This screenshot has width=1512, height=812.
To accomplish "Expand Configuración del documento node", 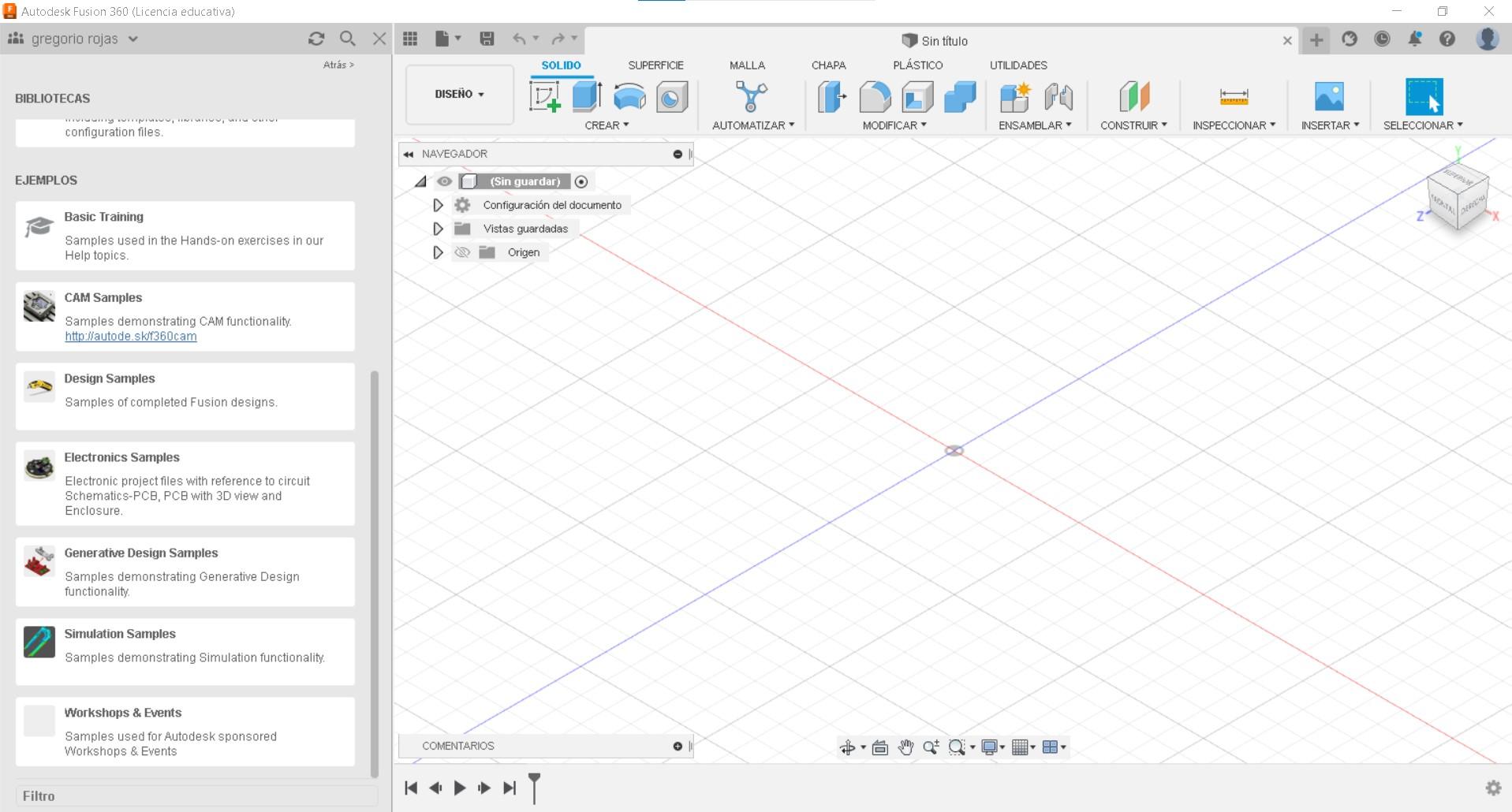I will 438,205.
